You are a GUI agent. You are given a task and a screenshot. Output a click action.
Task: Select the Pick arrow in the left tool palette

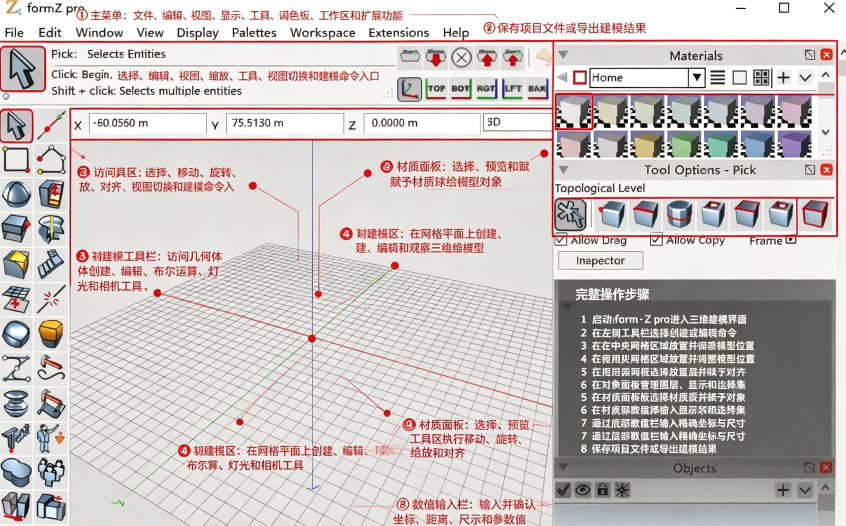[16, 126]
